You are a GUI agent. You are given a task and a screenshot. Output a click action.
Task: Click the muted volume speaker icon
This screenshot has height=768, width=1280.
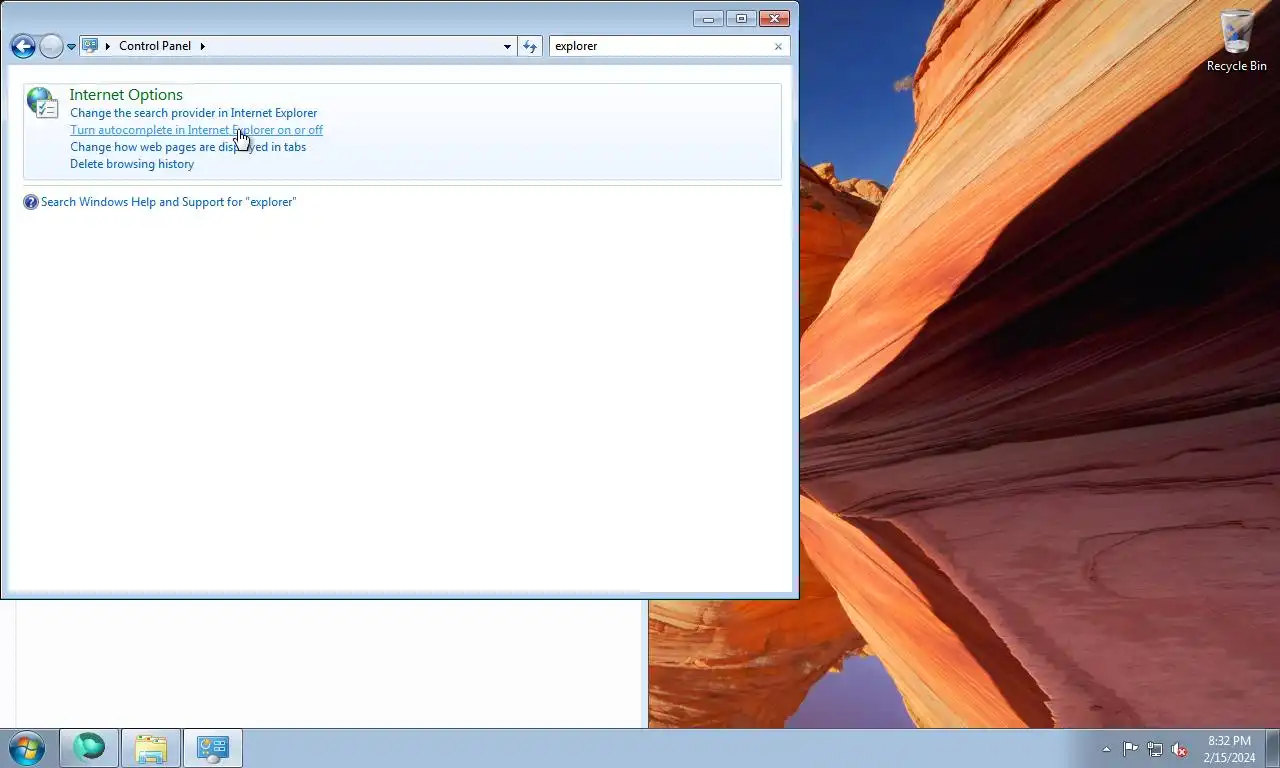point(1180,749)
